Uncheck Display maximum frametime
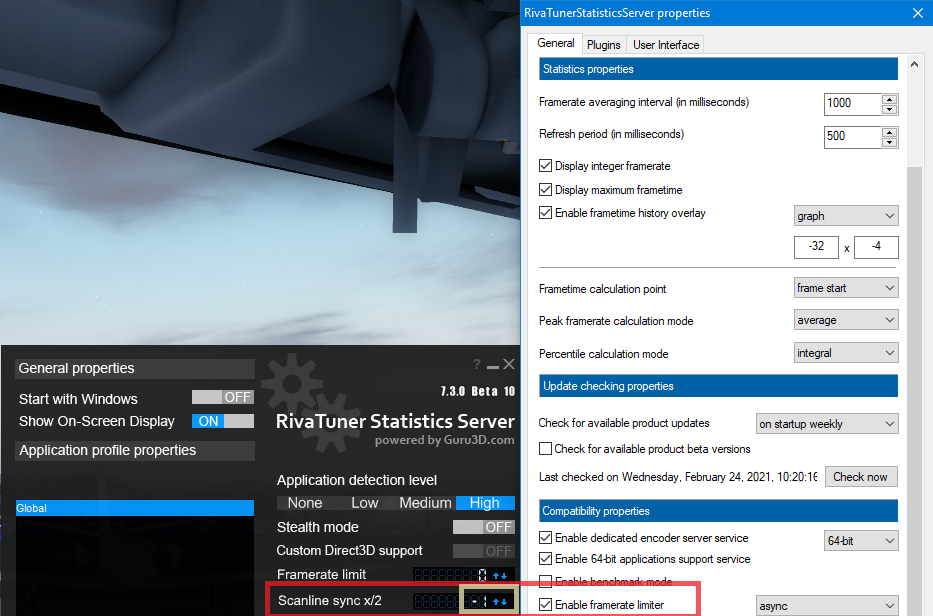This screenshot has width=933, height=616. (545, 189)
